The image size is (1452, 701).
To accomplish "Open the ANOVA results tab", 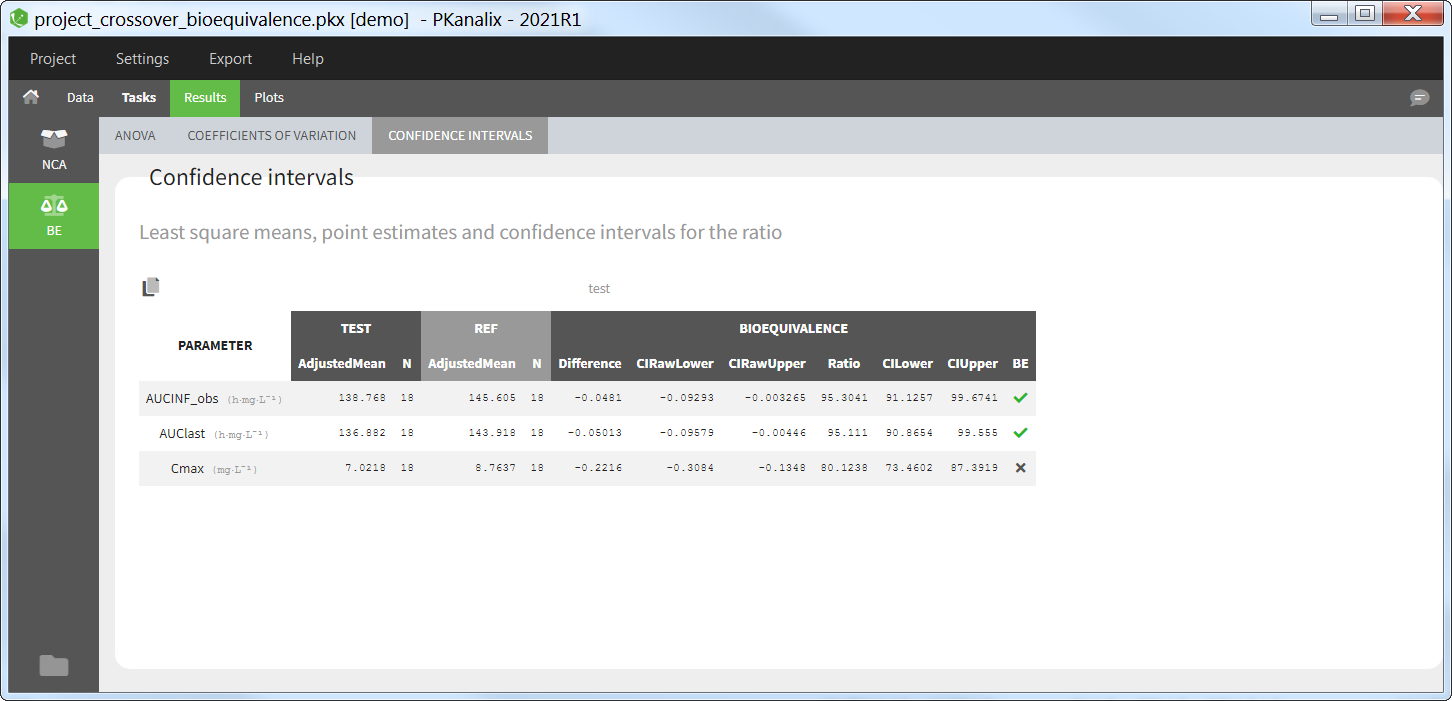I will pos(135,136).
